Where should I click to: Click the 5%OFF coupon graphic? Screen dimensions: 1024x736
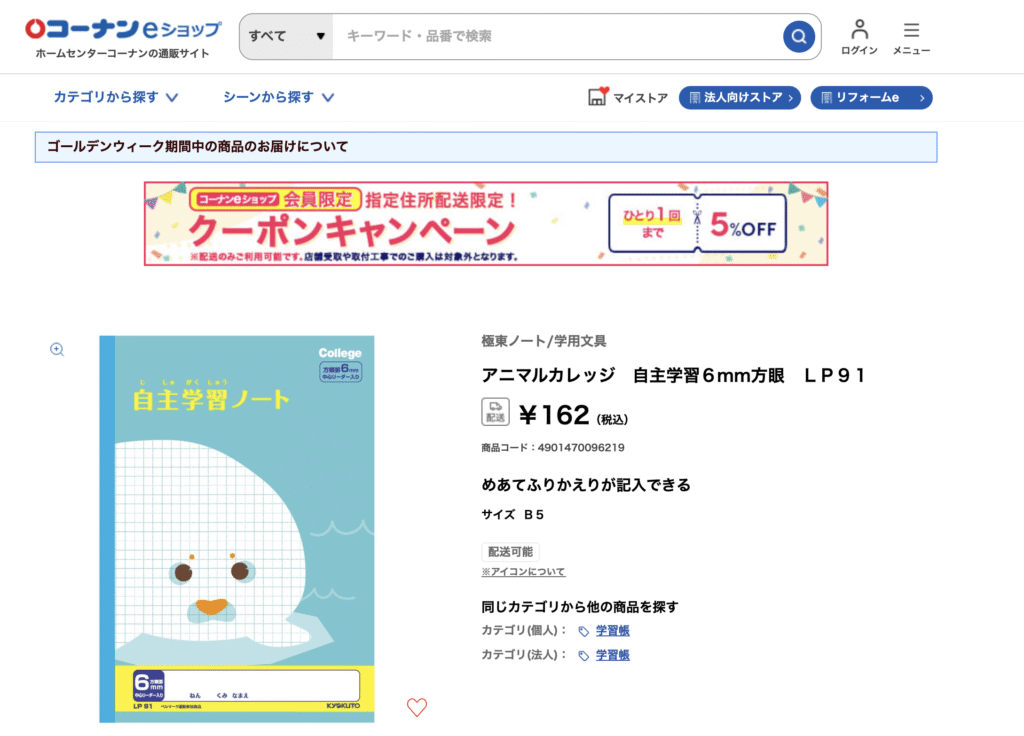697,223
